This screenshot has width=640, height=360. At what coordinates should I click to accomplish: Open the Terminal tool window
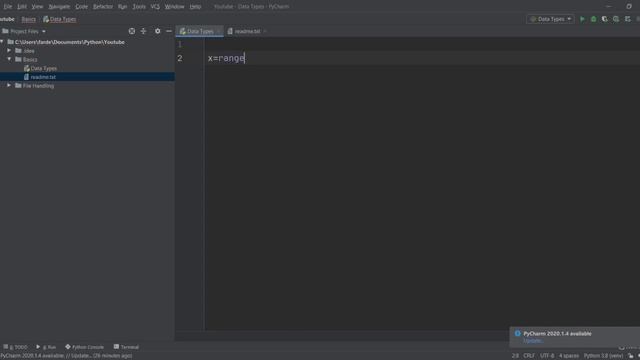point(127,347)
